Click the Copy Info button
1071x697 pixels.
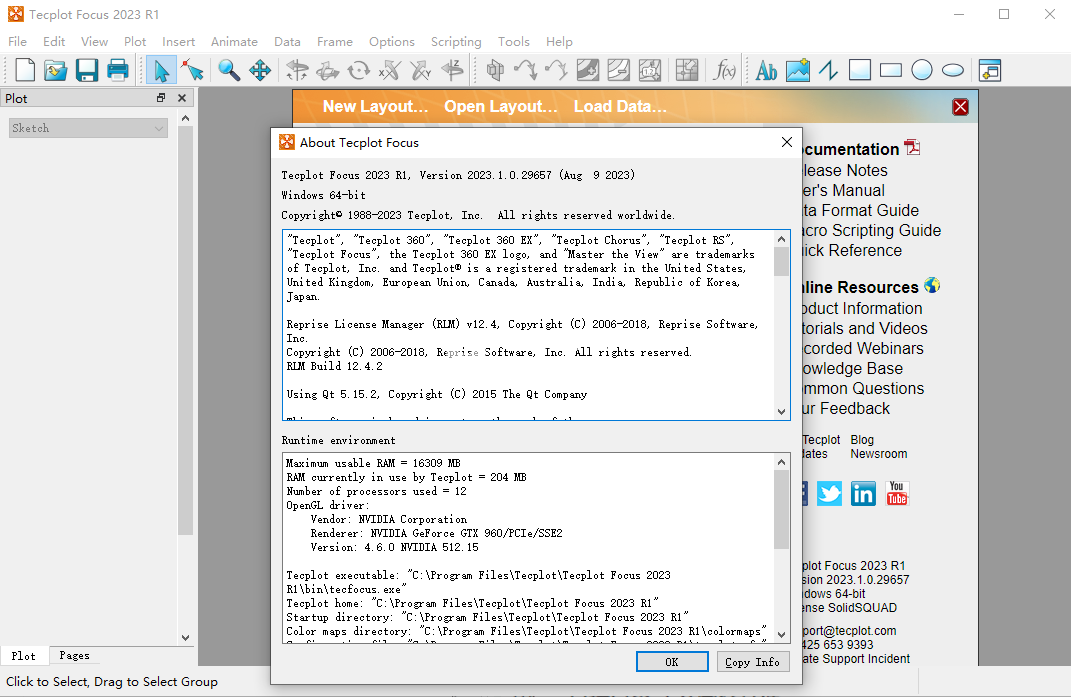click(x=753, y=661)
